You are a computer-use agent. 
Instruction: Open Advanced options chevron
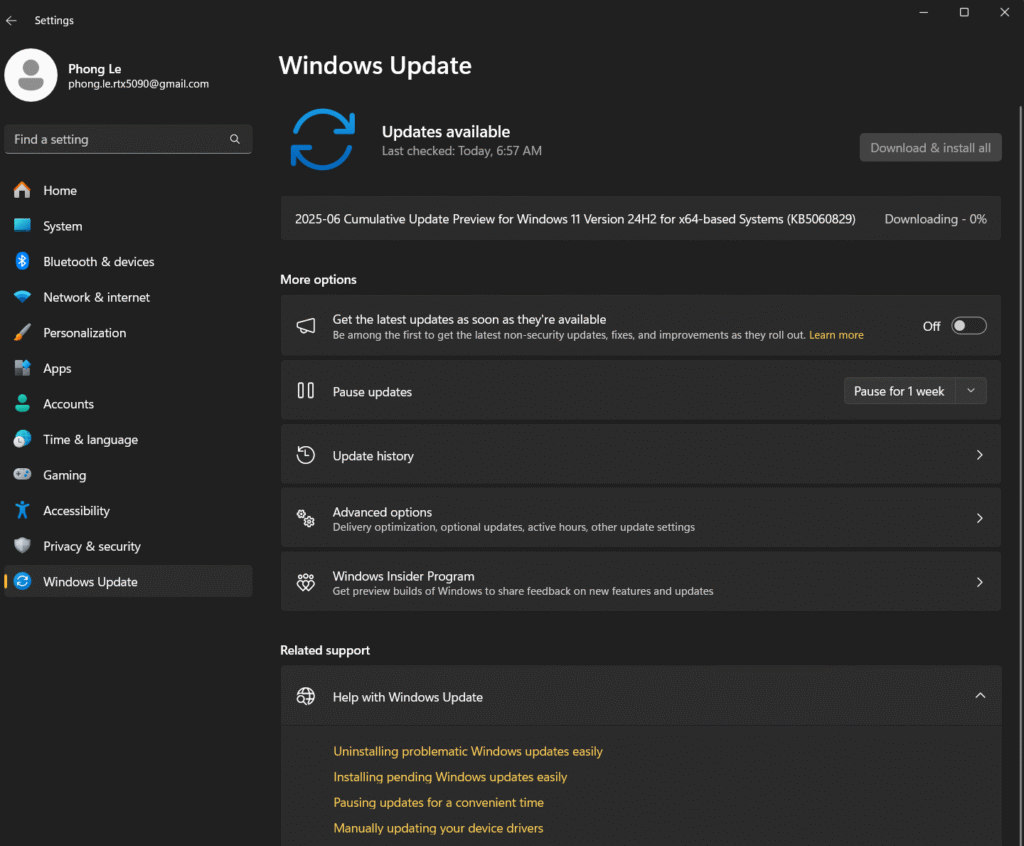tap(980, 518)
